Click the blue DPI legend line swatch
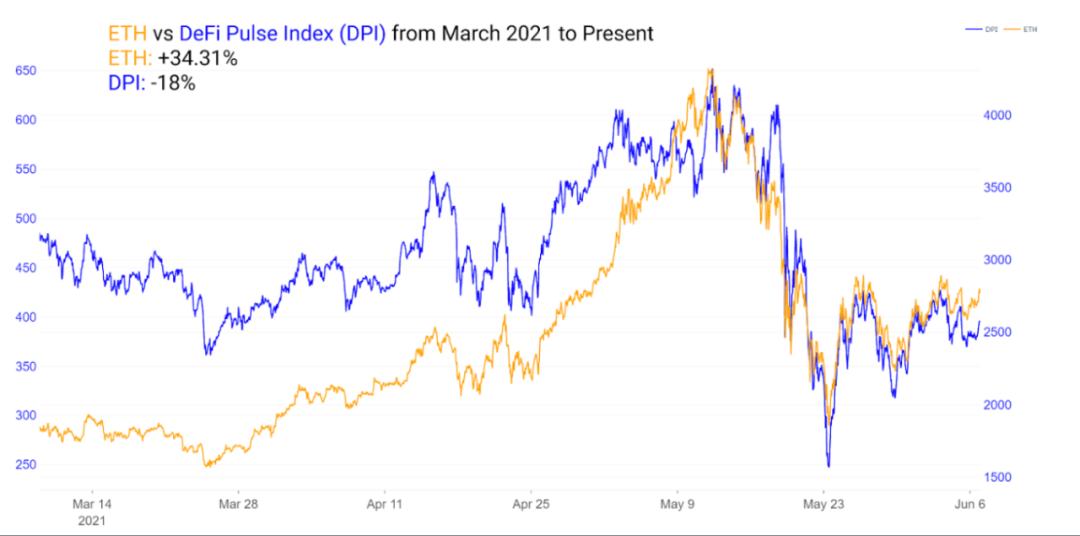 point(974,29)
